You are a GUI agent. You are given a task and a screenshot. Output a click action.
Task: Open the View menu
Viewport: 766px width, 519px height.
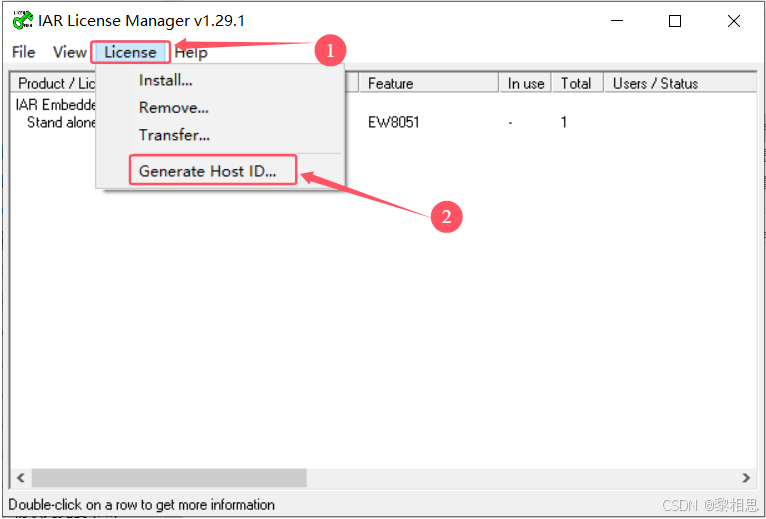69,52
